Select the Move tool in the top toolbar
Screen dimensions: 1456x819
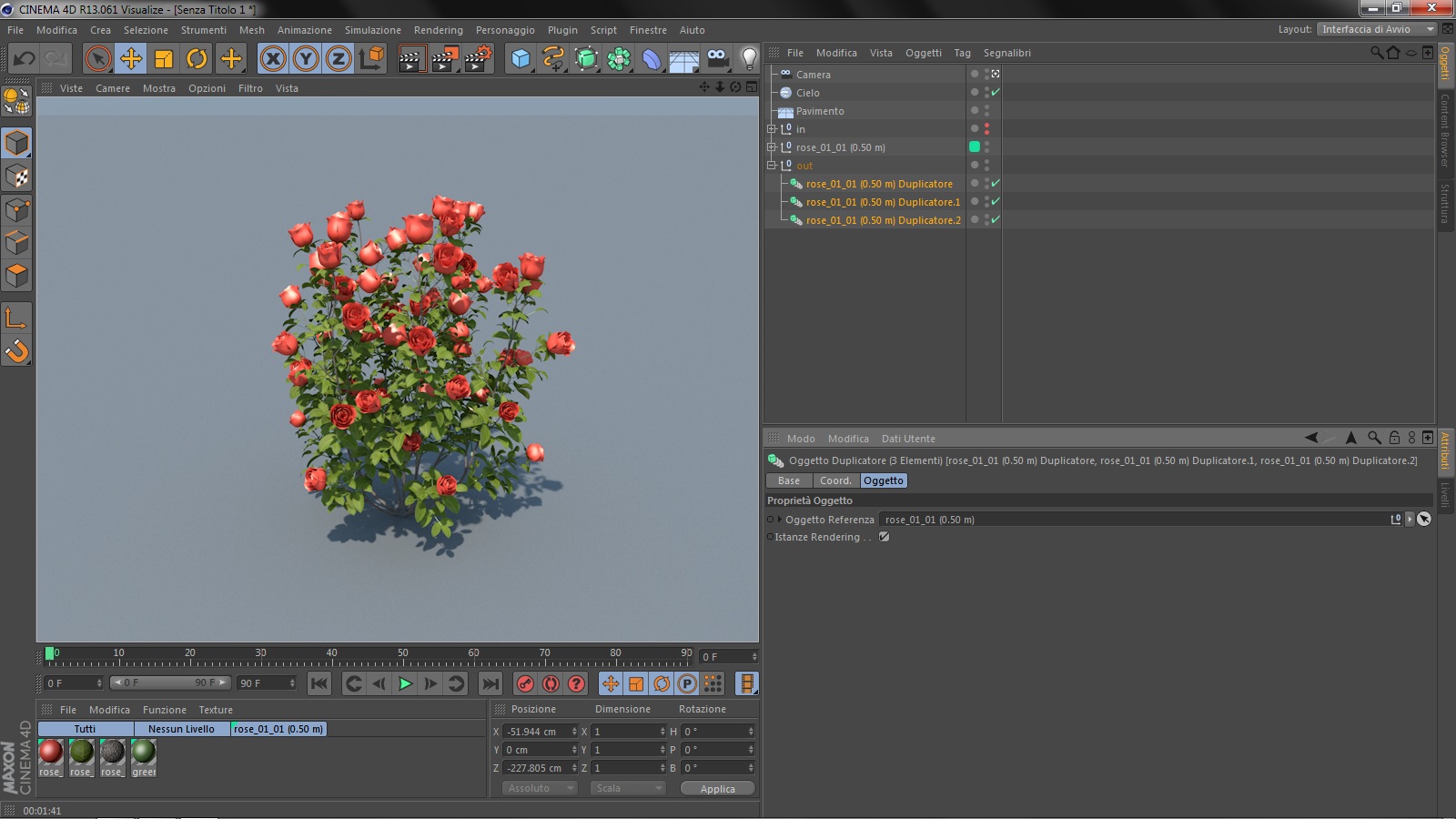click(131, 59)
